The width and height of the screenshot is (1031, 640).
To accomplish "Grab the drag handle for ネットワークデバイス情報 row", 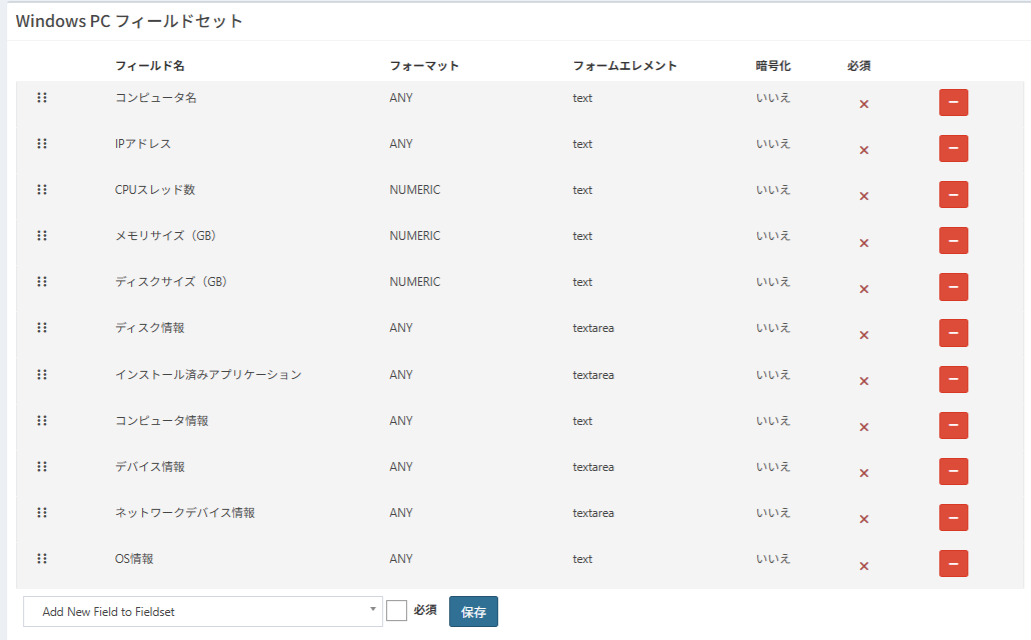I will [42, 512].
